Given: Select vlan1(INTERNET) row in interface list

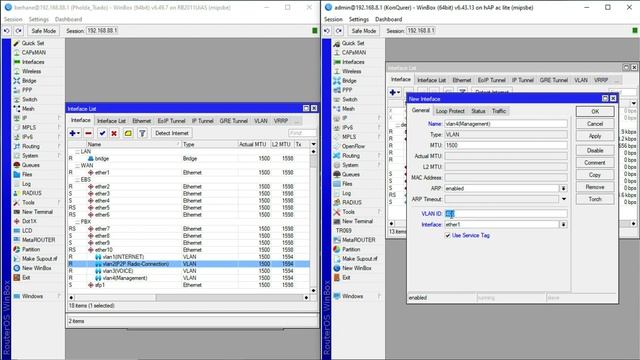Looking at the screenshot, I should point(189,257).
